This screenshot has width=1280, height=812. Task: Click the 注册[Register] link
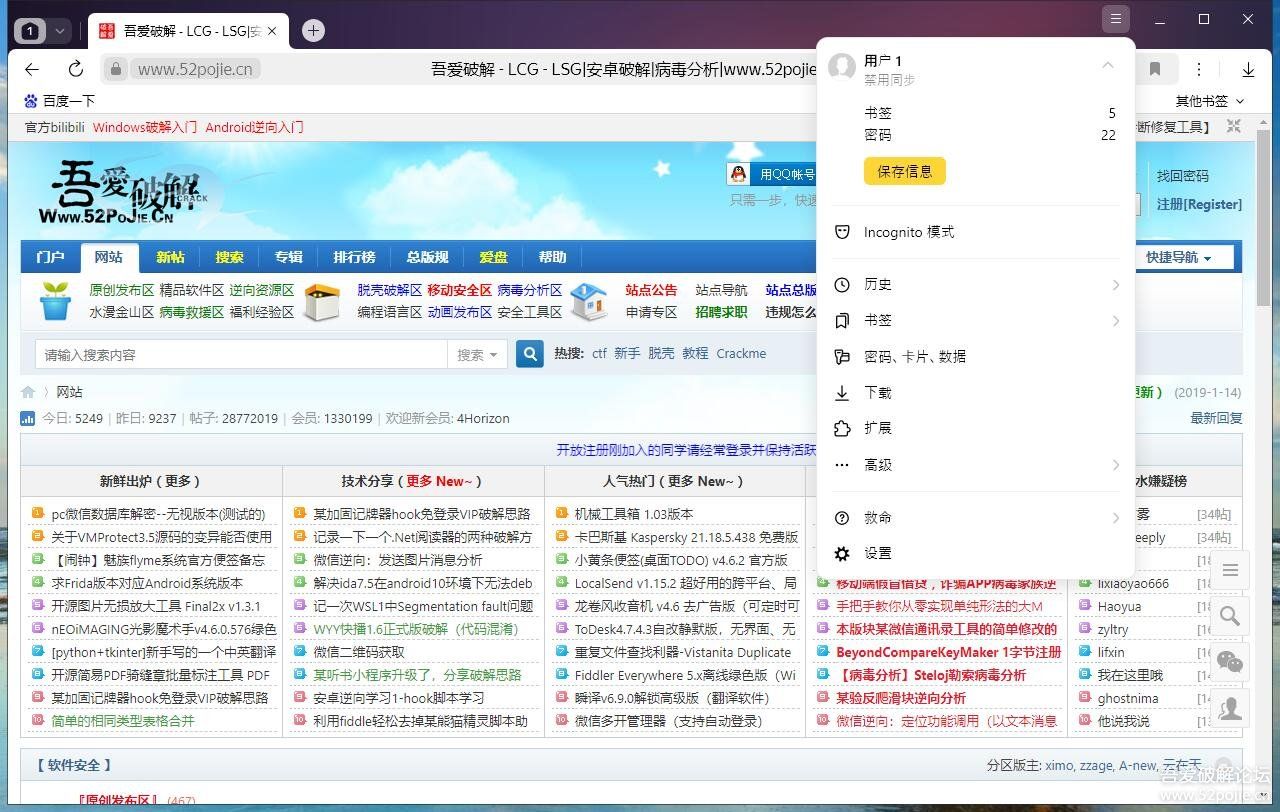(x=1199, y=204)
